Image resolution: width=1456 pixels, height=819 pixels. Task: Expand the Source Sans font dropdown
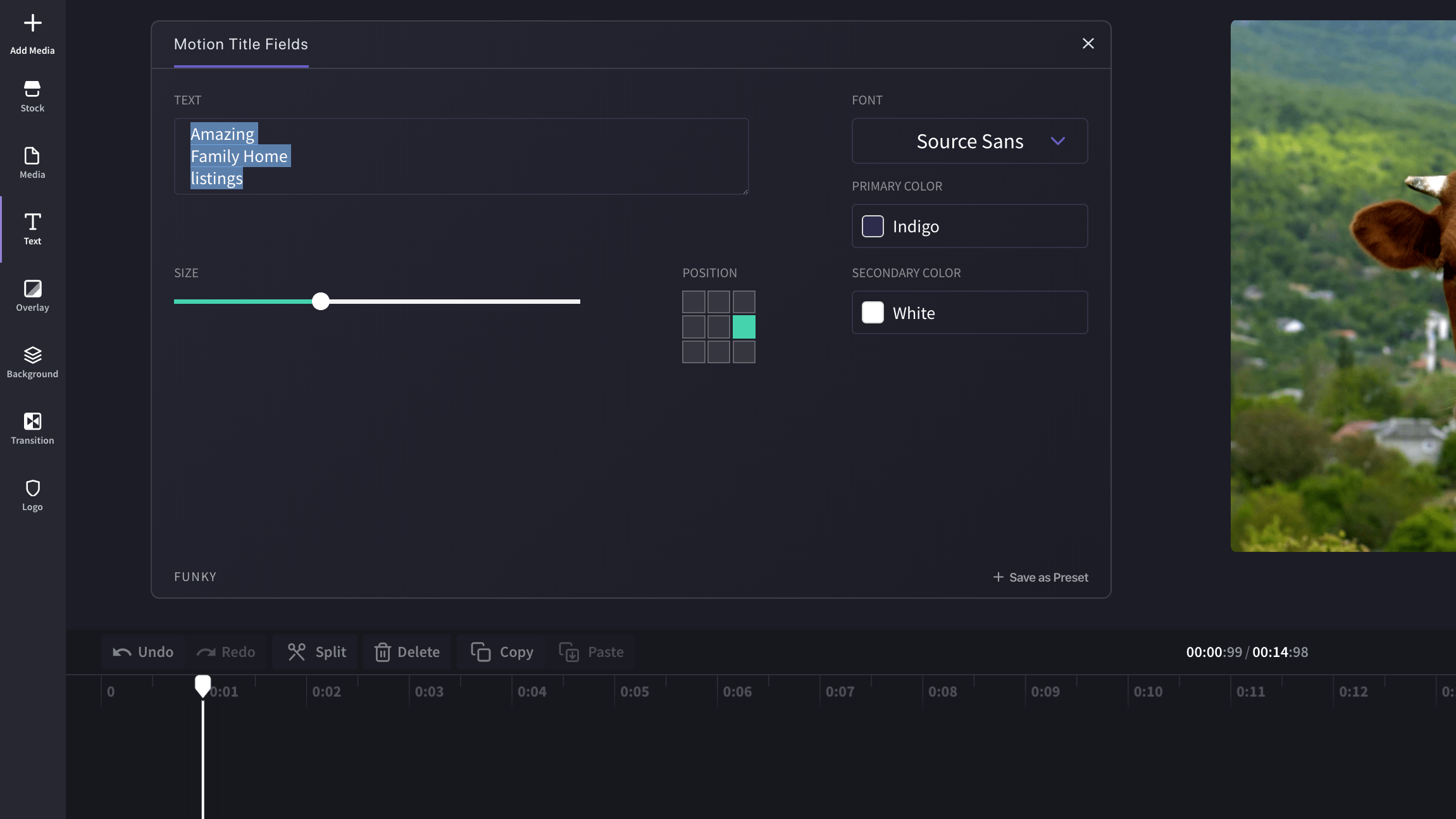[x=969, y=141]
